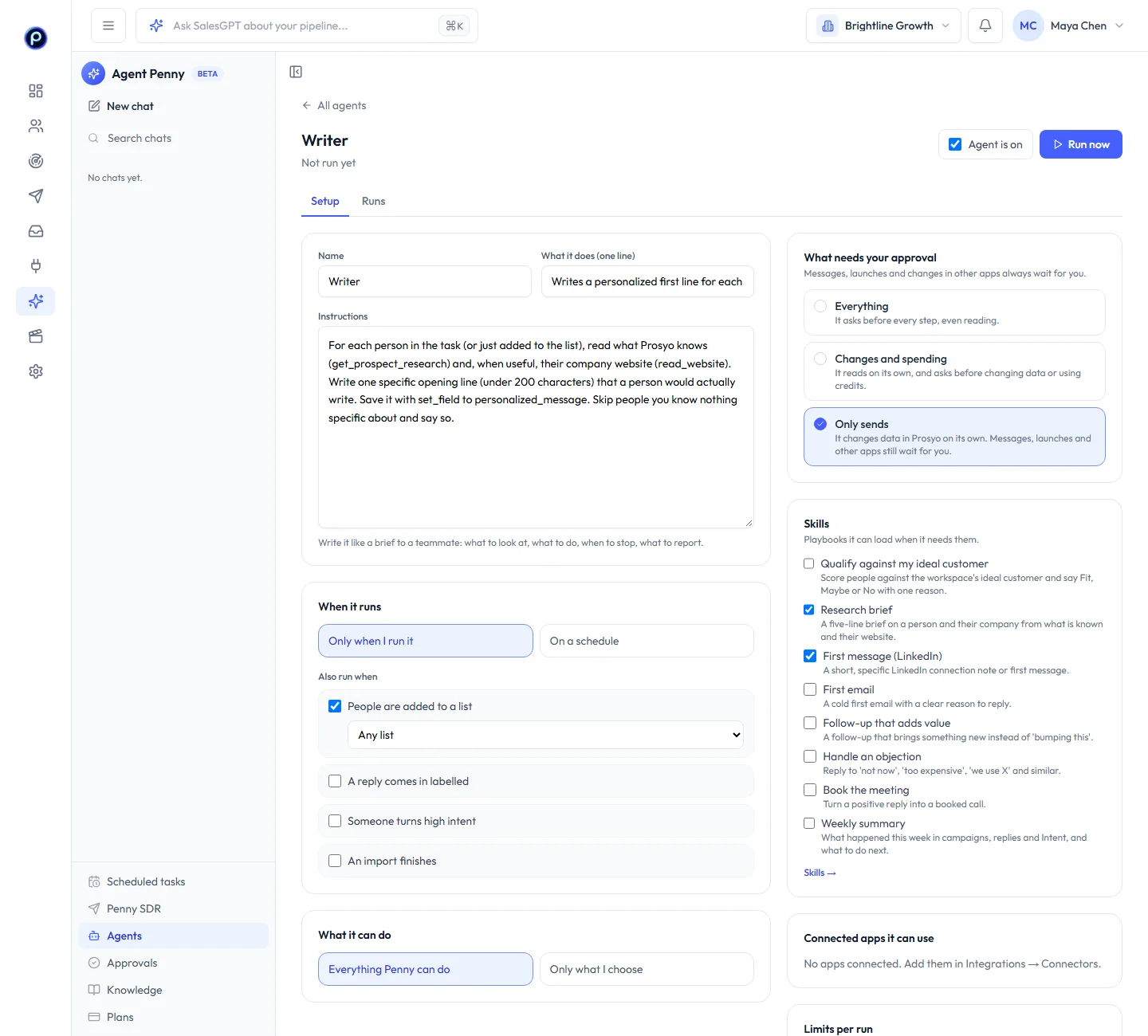Viewport: 1148px width, 1036px height.
Task: Open the Knowledge section
Action: tap(174, 990)
